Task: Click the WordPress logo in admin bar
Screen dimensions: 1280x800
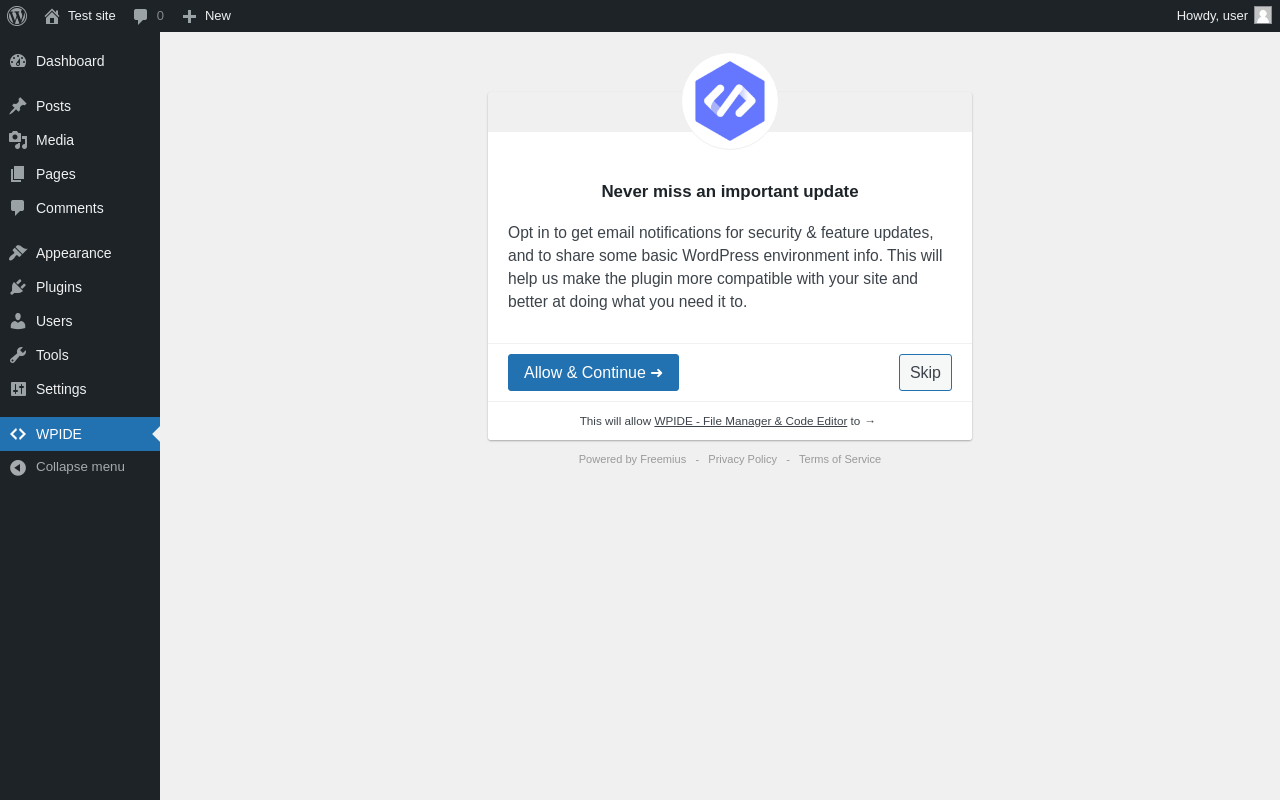Action: coord(17,16)
